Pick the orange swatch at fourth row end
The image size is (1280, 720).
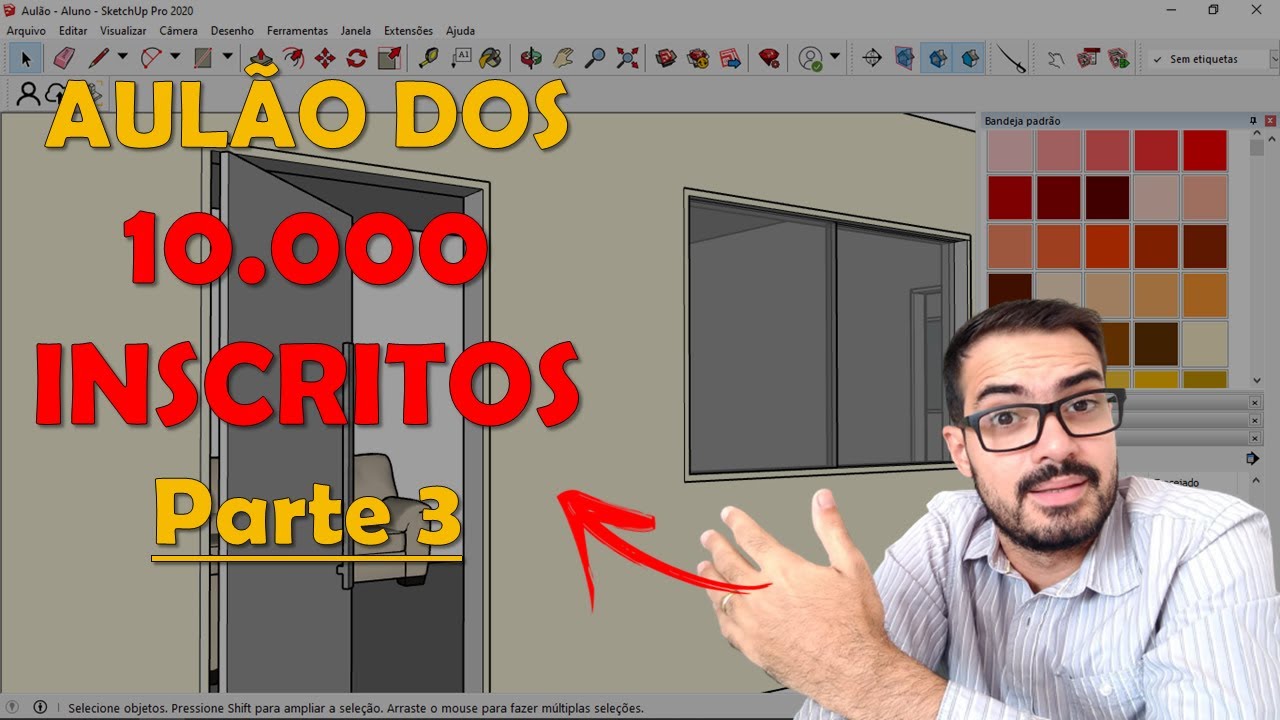pyautogui.click(x=1205, y=294)
